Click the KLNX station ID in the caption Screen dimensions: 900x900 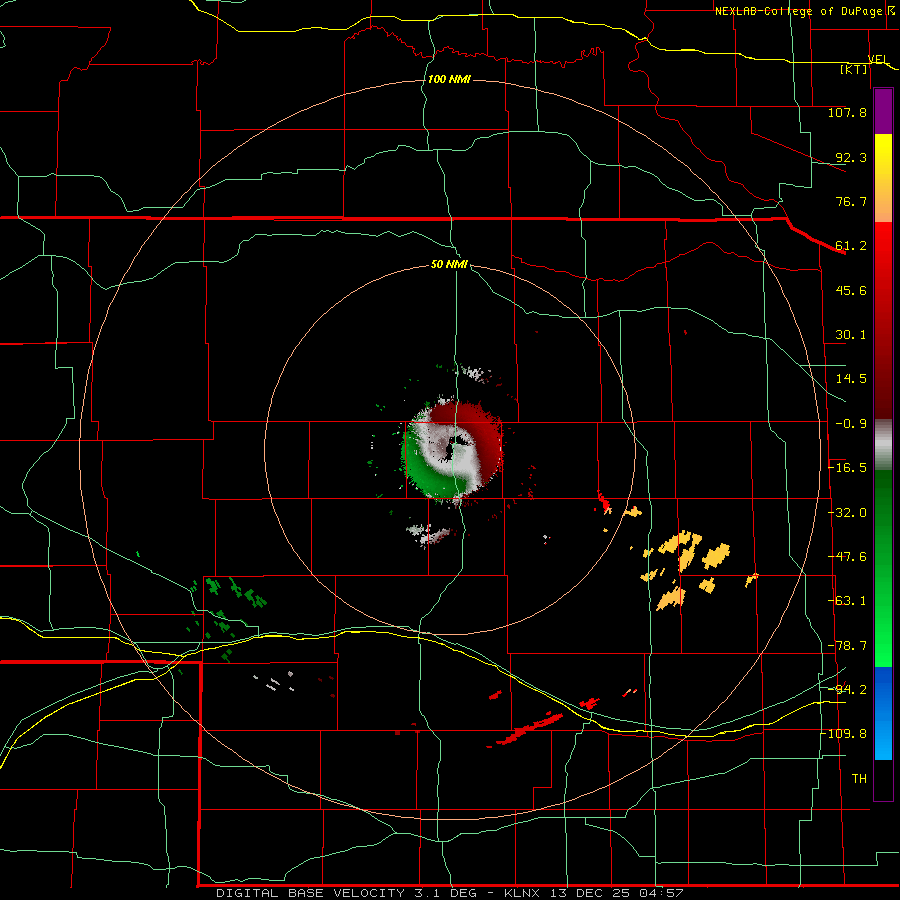click(522, 893)
